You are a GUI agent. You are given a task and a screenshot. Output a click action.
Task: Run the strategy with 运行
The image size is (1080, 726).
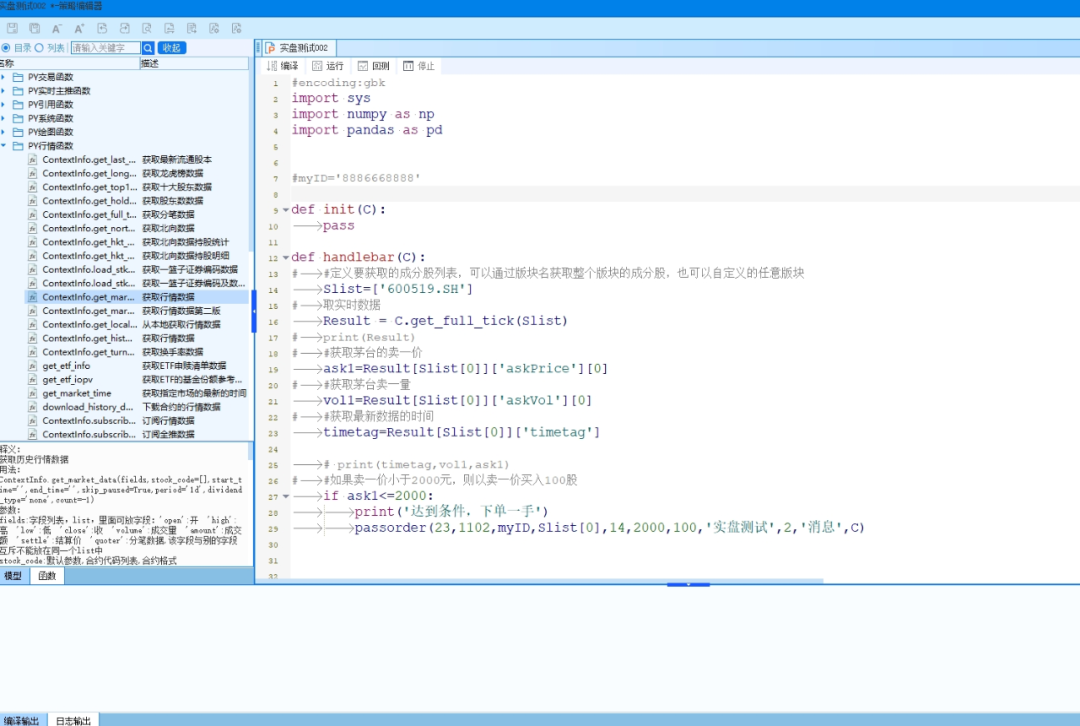[x=327, y=66]
